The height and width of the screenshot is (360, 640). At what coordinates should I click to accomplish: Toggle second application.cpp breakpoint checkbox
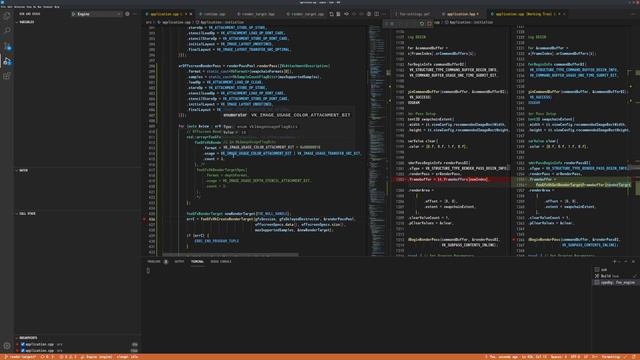click(23, 351)
